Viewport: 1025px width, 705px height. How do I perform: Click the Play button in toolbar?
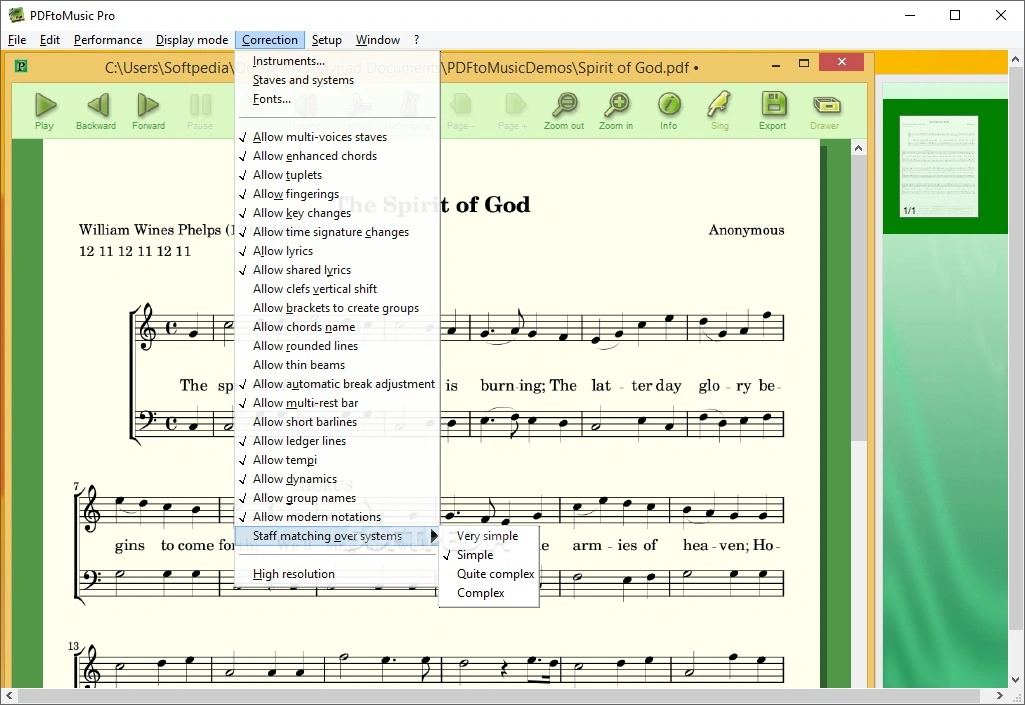pyautogui.click(x=44, y=106)
